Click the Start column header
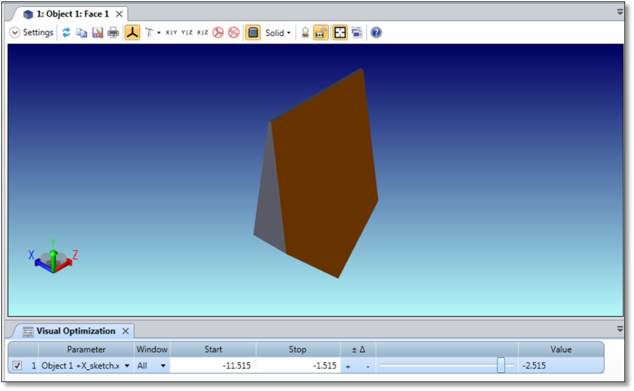 213,349
